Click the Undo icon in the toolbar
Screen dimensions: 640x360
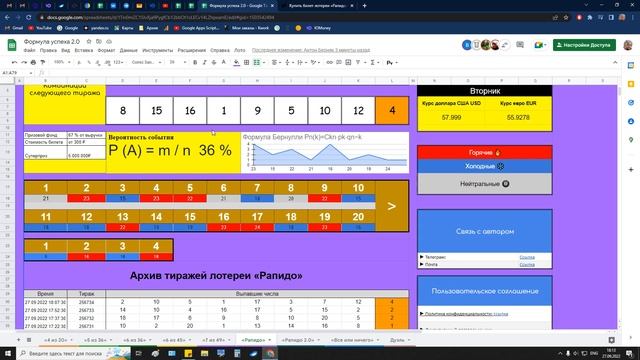tap(15, 62)
